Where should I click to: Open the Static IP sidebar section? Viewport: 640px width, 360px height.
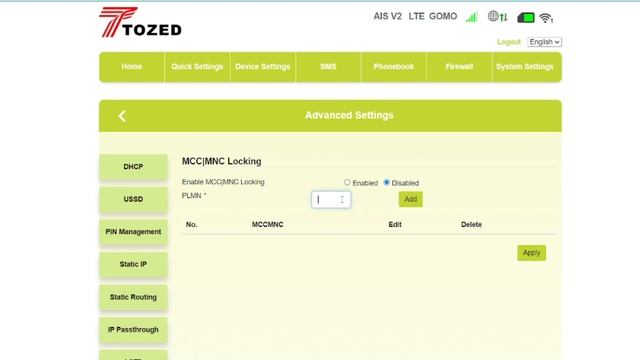coord(133,264)
